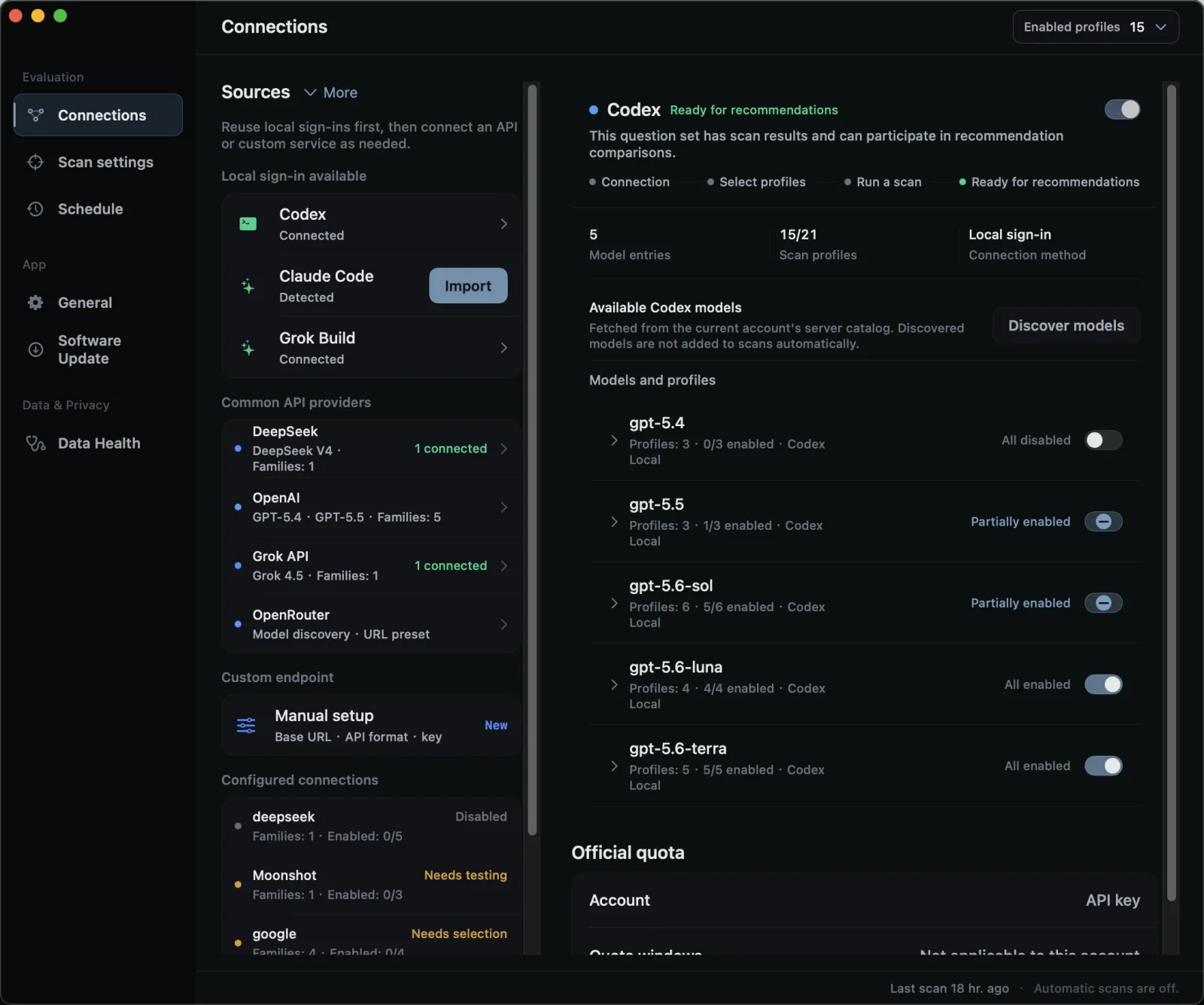Open Schedule in the sidebar
The image size is (1204, 1005).
(x=98, y=209)
